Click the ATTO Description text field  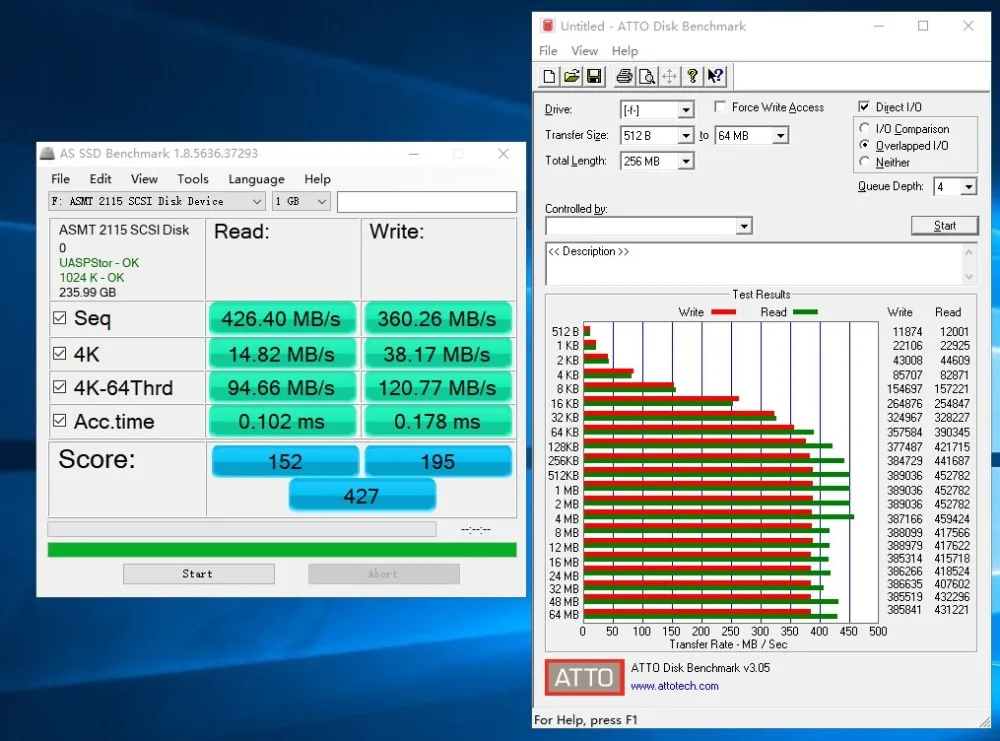point(754,263)
